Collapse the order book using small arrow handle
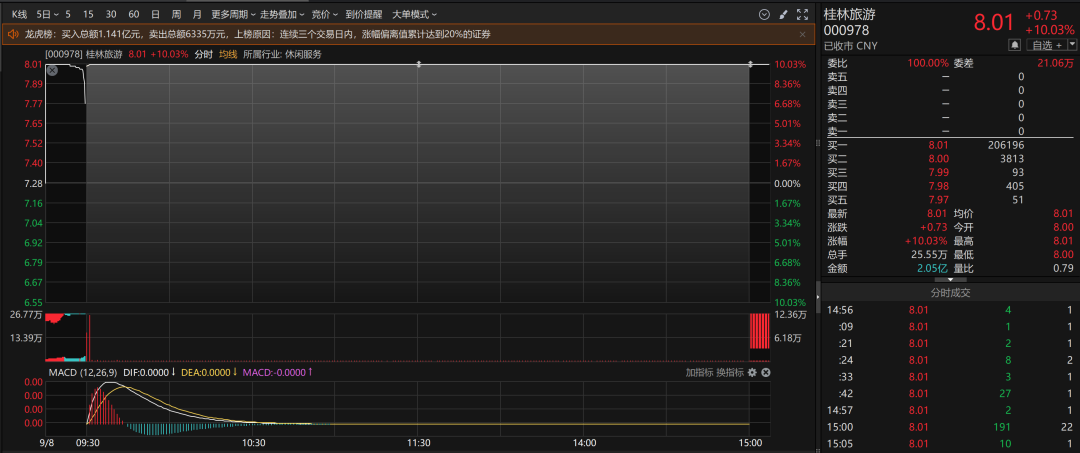 (x=949, y=280)
